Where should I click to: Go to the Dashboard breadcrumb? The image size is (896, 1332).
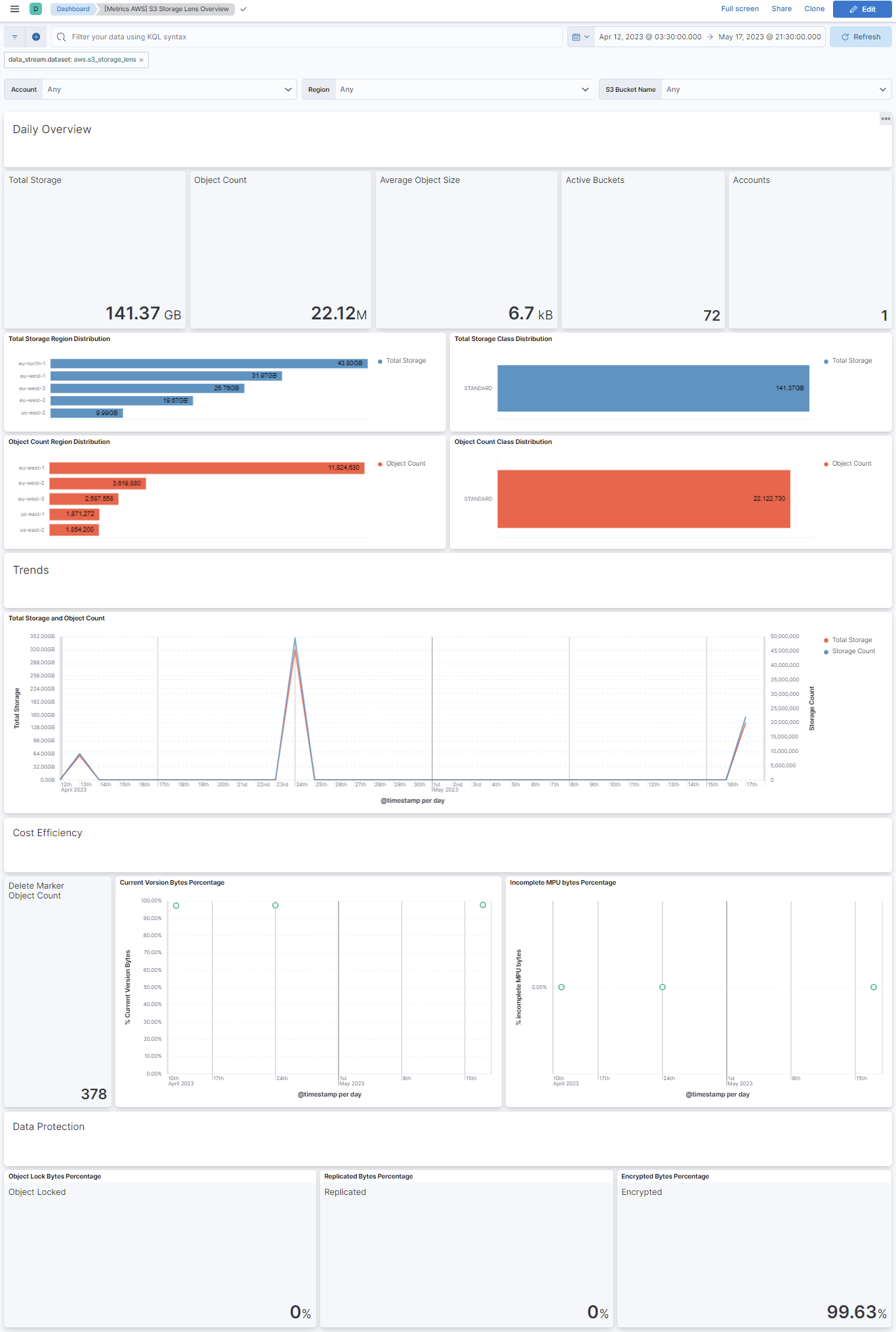click(x=73, y=9)
